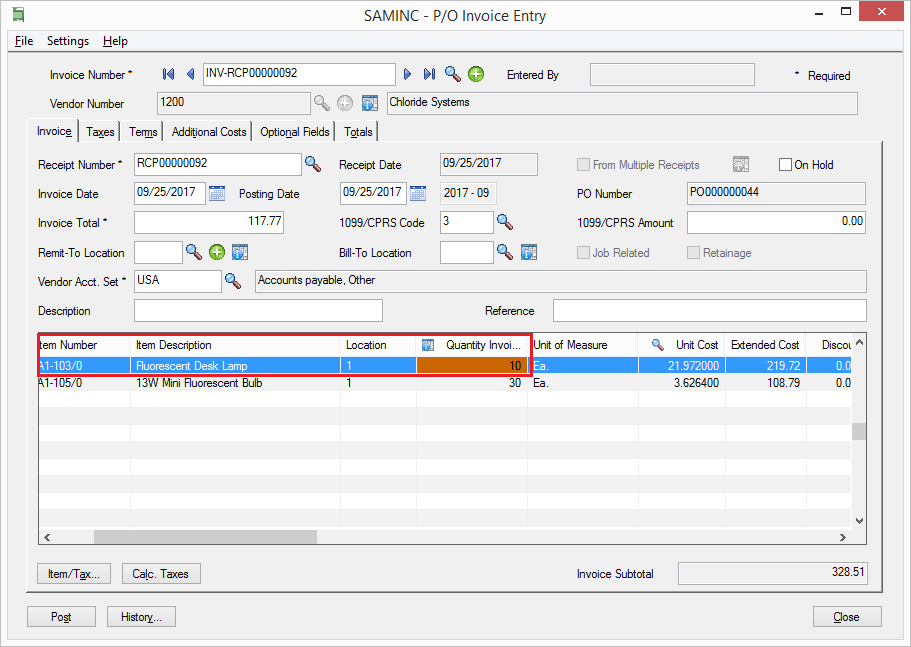This screenshot has height=647, width=911.
Task: Switch to Optional Fields tab
Action: point(295,132)
